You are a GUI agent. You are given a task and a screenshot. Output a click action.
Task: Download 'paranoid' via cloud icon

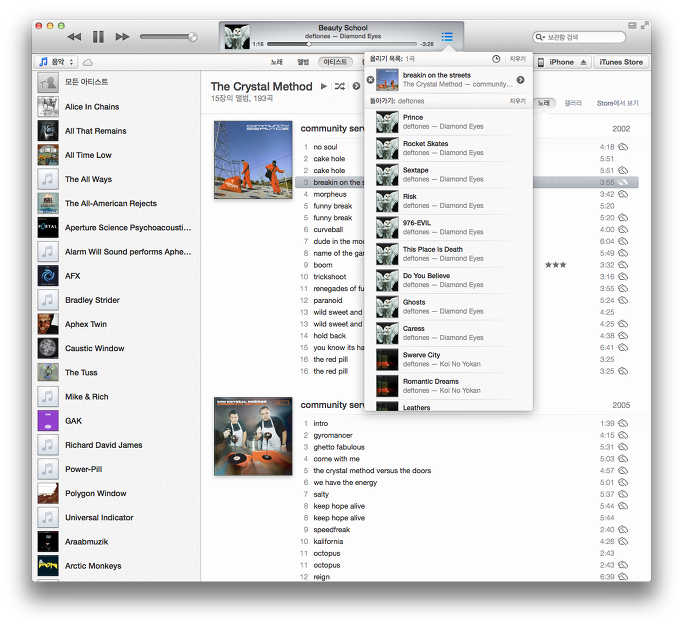pos(623,300)
